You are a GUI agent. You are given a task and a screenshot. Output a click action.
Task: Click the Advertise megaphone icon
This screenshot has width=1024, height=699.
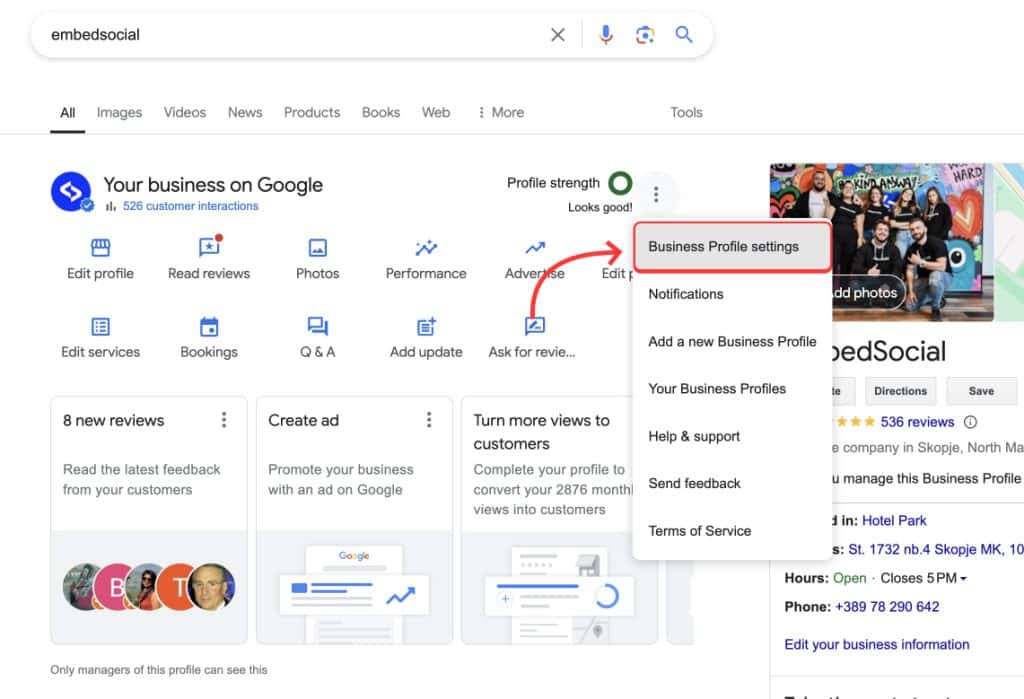534,245
